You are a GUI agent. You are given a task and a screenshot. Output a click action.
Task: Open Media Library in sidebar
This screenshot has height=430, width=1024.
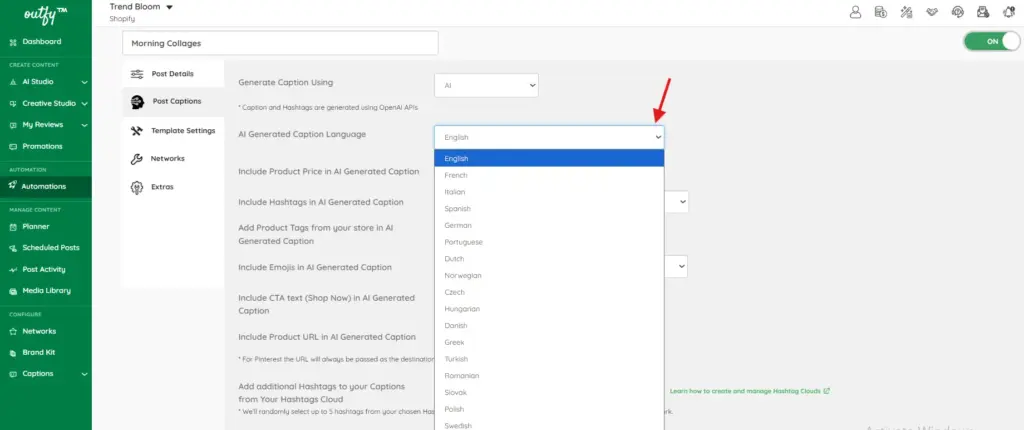click(46, 291)
